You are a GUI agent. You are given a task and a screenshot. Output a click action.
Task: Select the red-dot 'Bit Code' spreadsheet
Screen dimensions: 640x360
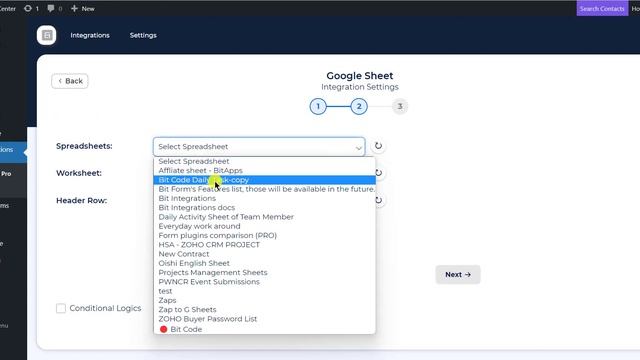(x=264, y=329)
